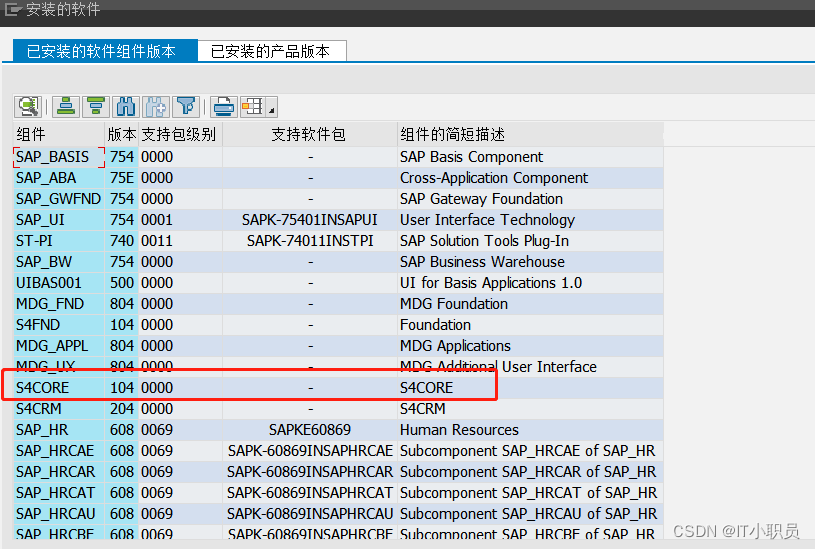The width and height of the screenshot is (815, 549).
Task: Expand the layout dropdown arrow
Action: 272,107
